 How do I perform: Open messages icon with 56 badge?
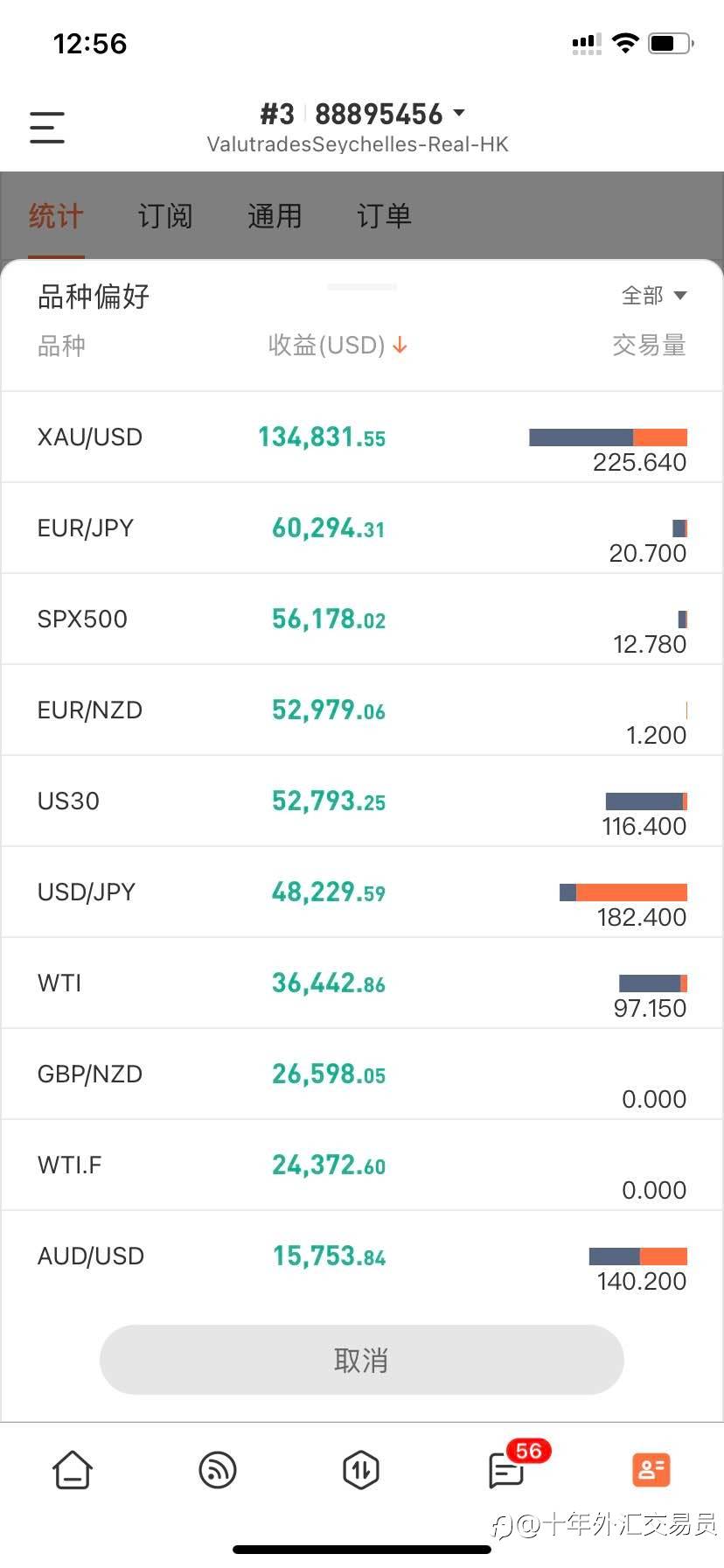point(507,1469)
